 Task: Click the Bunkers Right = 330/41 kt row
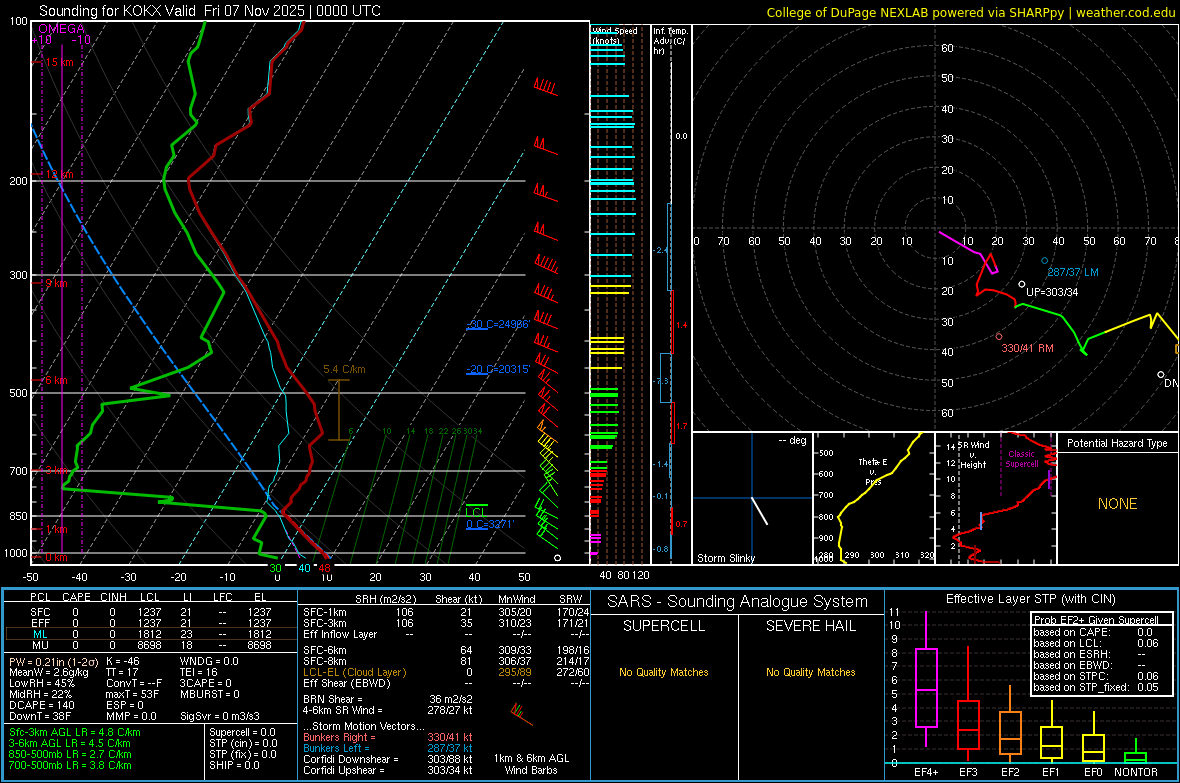(388, 737)
